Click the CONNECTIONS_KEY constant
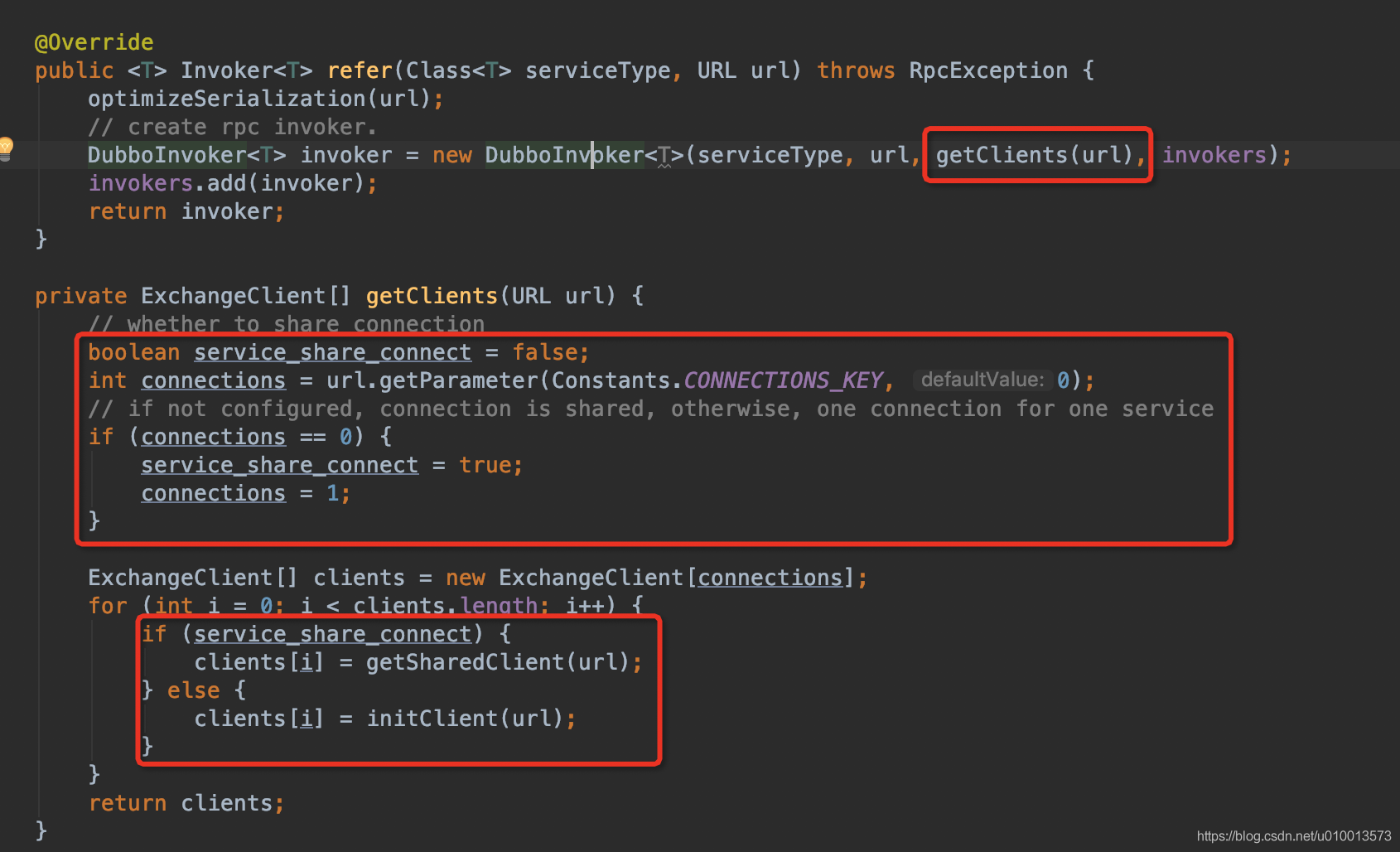The image size is (1400, 852). click(x=782, y=380)
